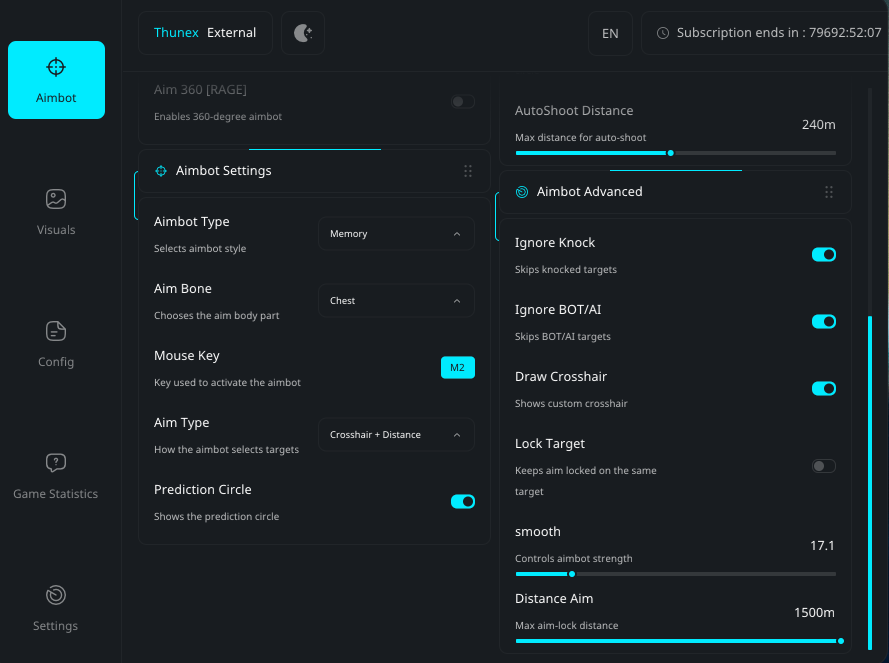The image size is (889, 663).
Task: Click the right panel vertical scrollbar
Action: tap(870, 482)
